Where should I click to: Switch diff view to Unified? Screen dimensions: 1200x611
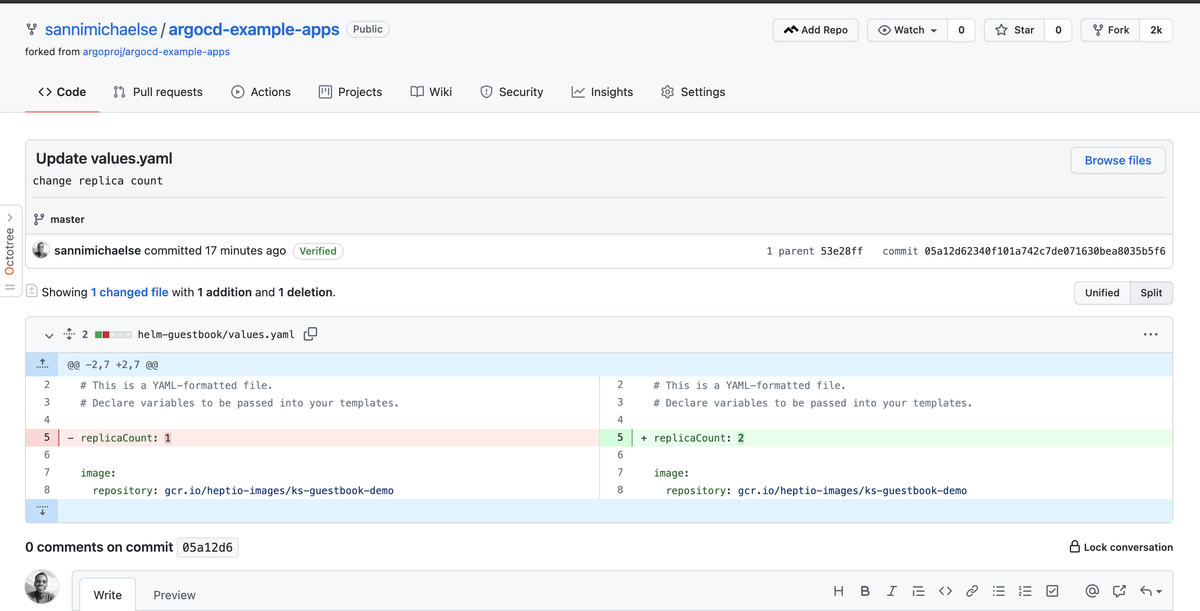1101,293
